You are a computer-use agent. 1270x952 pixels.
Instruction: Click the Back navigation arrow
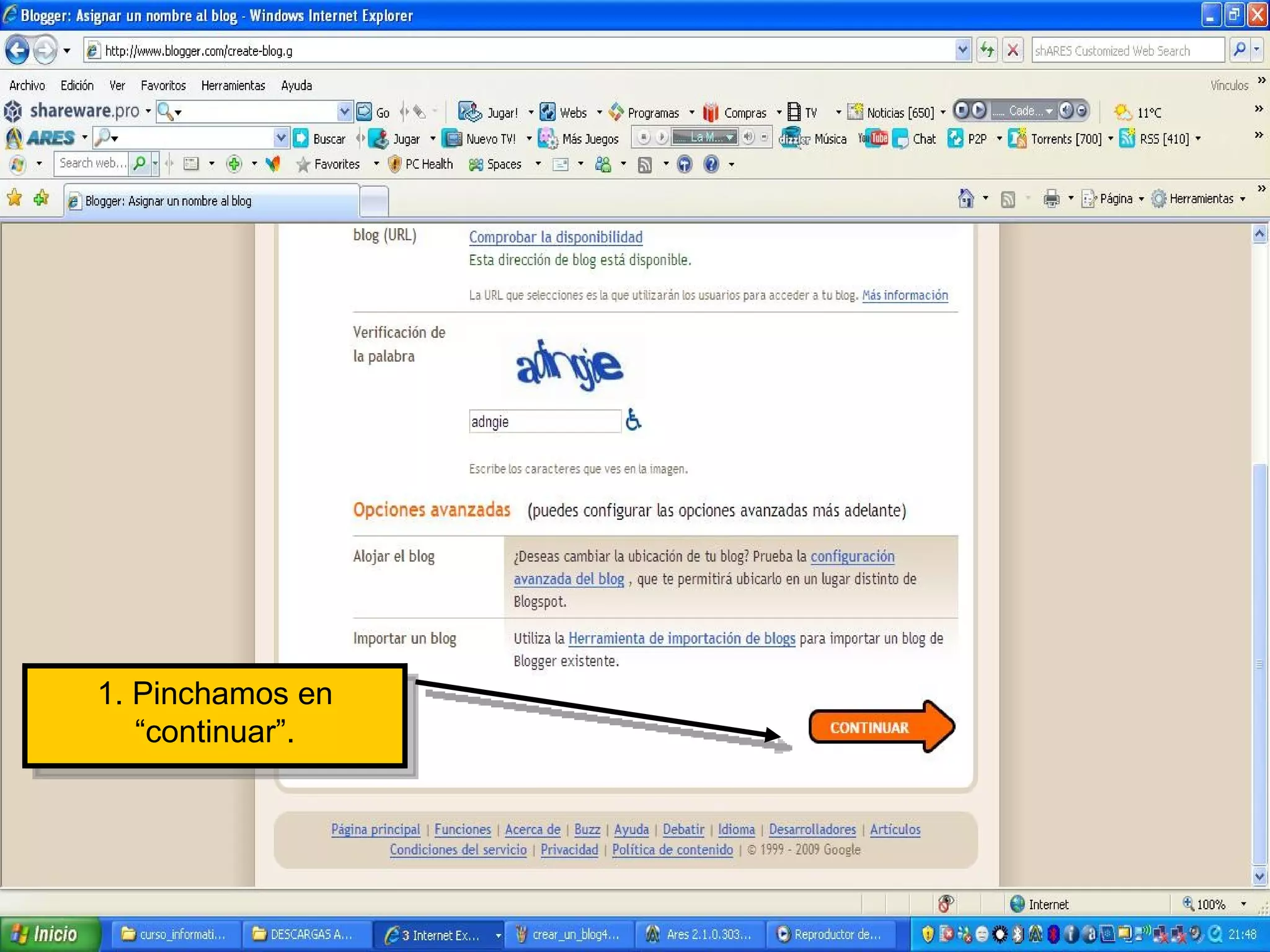[x=18, y=50]
